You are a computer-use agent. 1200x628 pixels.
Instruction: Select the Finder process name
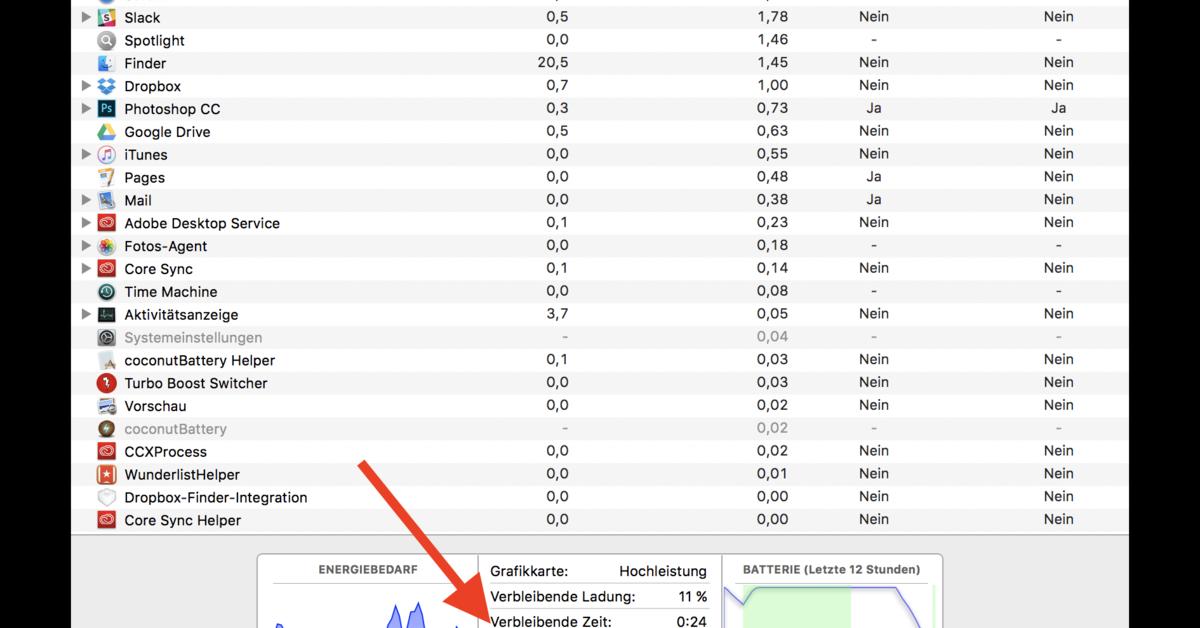click(145, 63)
